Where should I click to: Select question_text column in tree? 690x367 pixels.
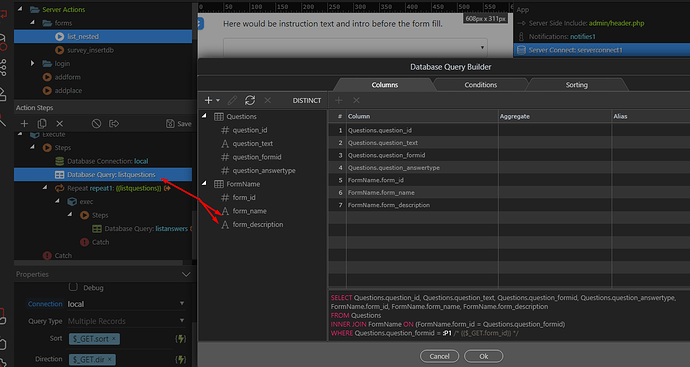pyautogui.click(x=253, y=143)
